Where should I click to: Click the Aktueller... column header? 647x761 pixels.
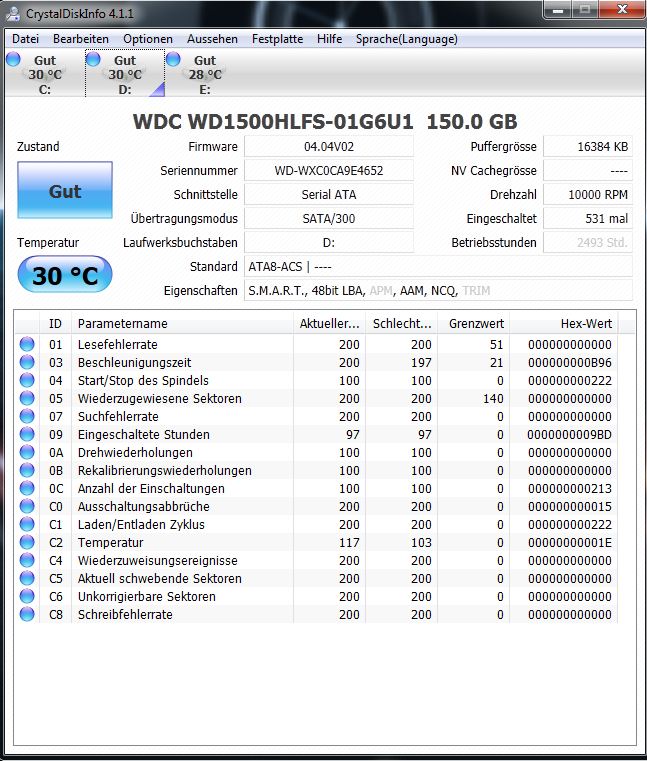click(330, 323)
